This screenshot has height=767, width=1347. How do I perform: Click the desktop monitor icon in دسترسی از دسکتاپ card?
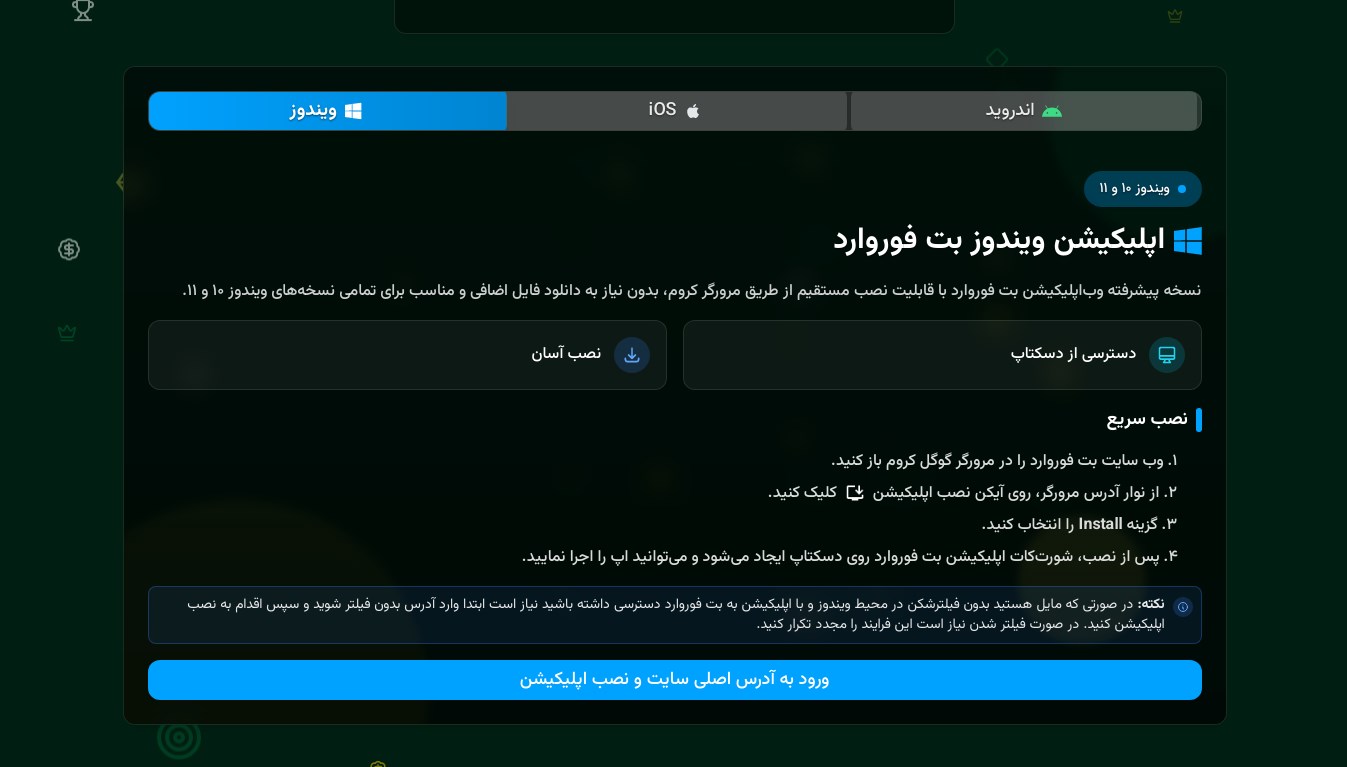1166,355
